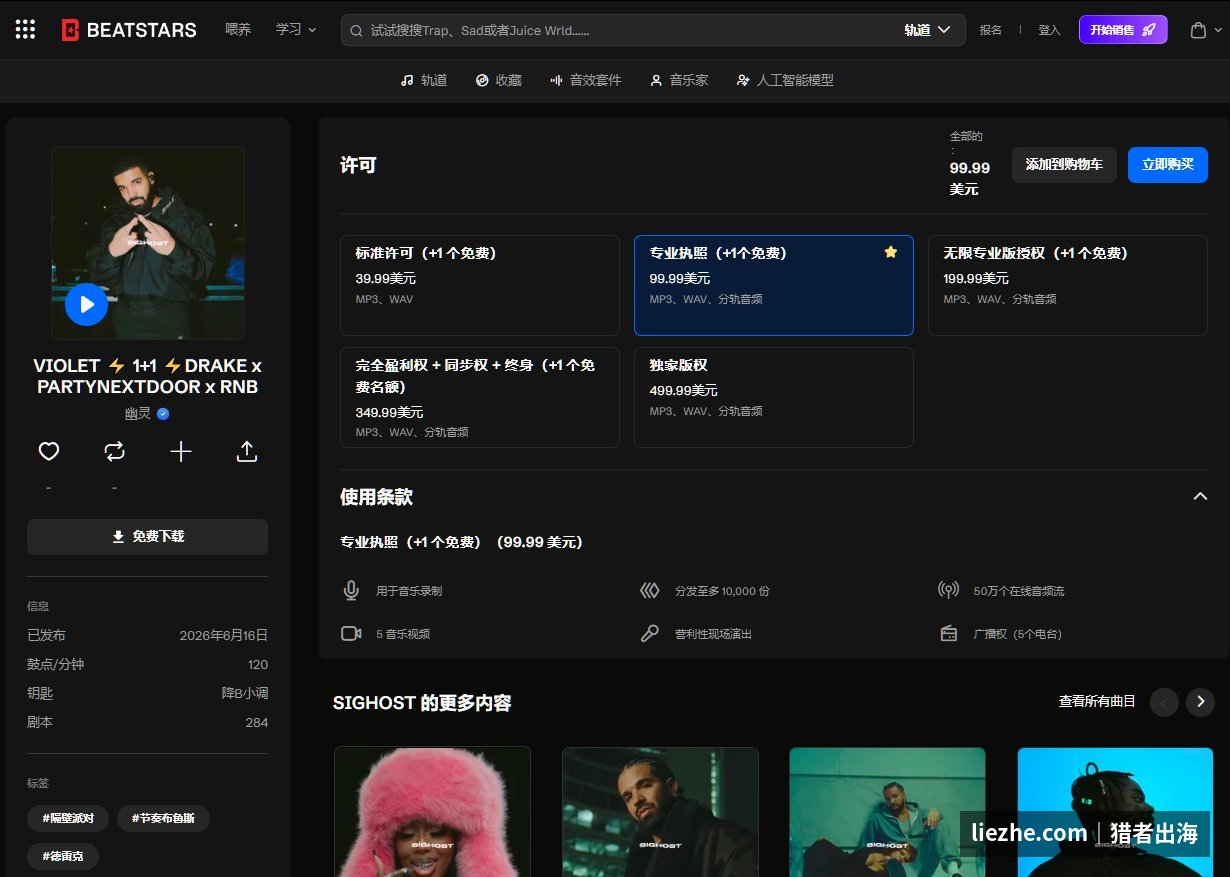The width and height of the screenshot is (1230, 877).
Task: Click the 99.99 美元 total price
Action: pyautogui.click(x=969, y=178)
